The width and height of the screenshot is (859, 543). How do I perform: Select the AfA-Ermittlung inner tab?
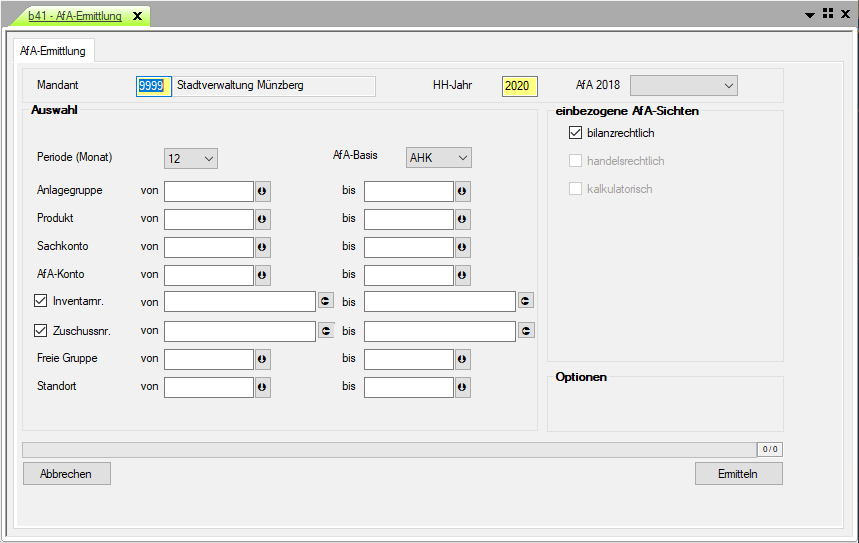click(53, 51)
